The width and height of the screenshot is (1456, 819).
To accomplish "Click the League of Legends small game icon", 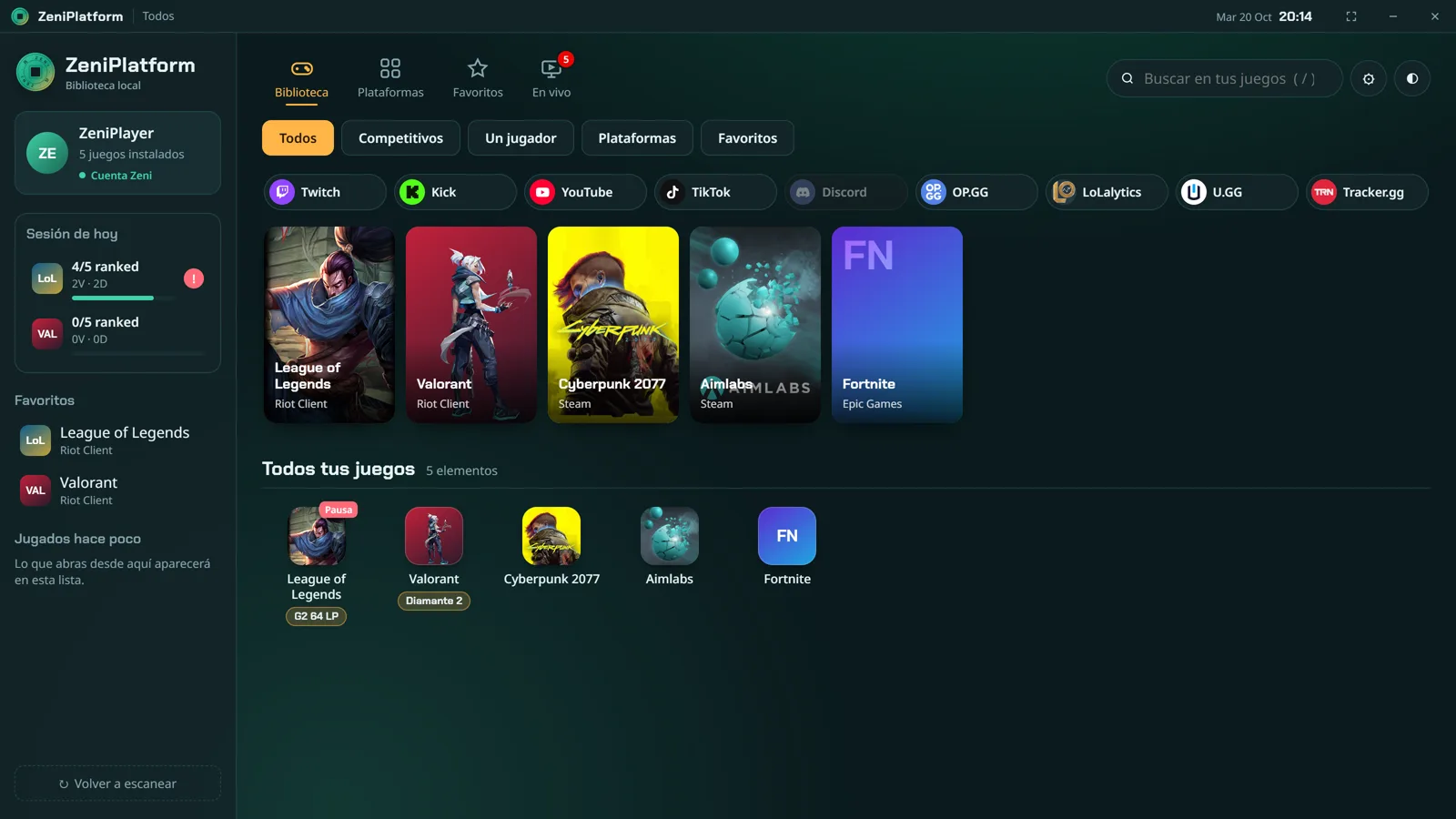I will [x=317, y=536].
